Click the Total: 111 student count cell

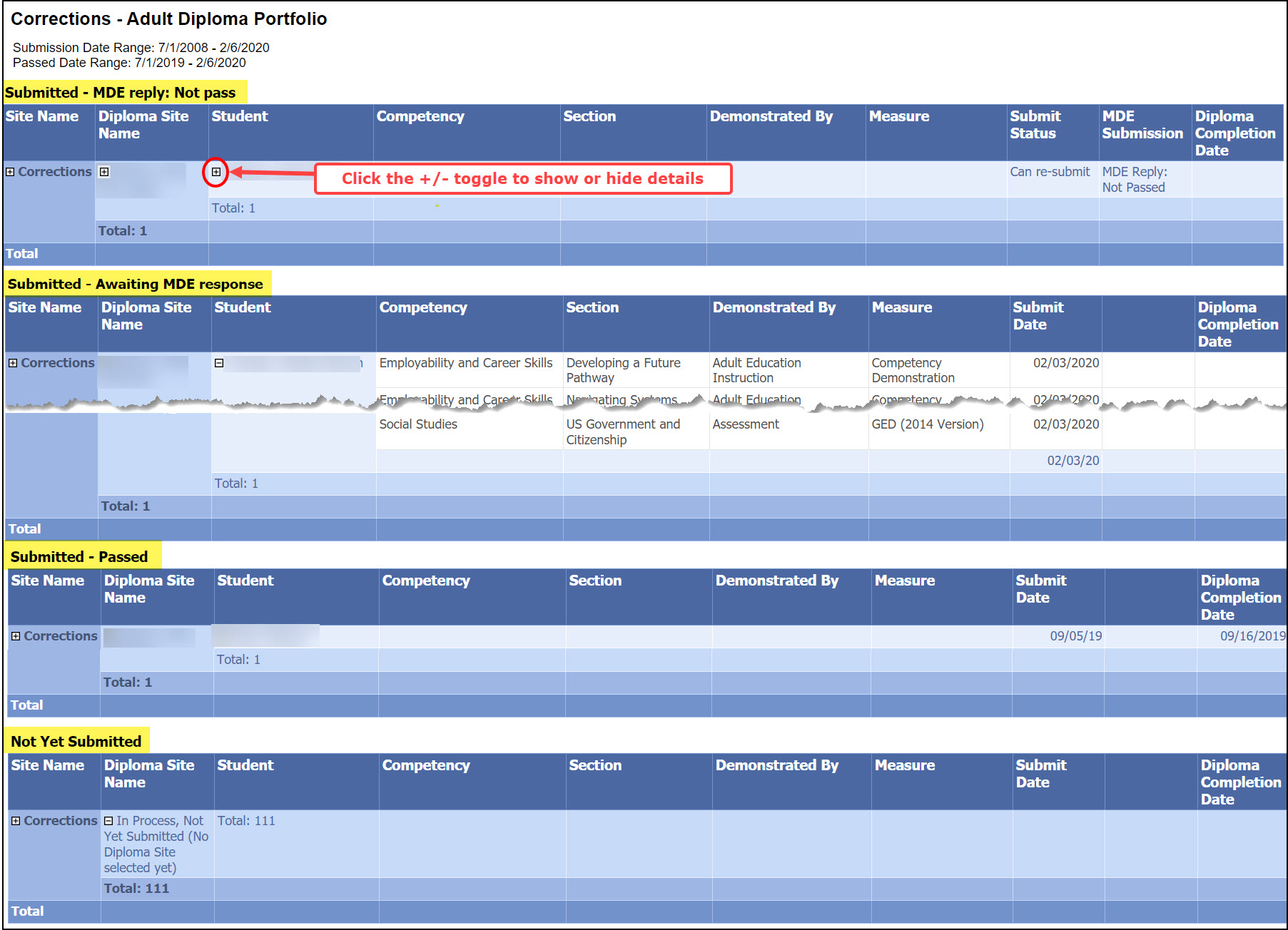tap(246, 821)
